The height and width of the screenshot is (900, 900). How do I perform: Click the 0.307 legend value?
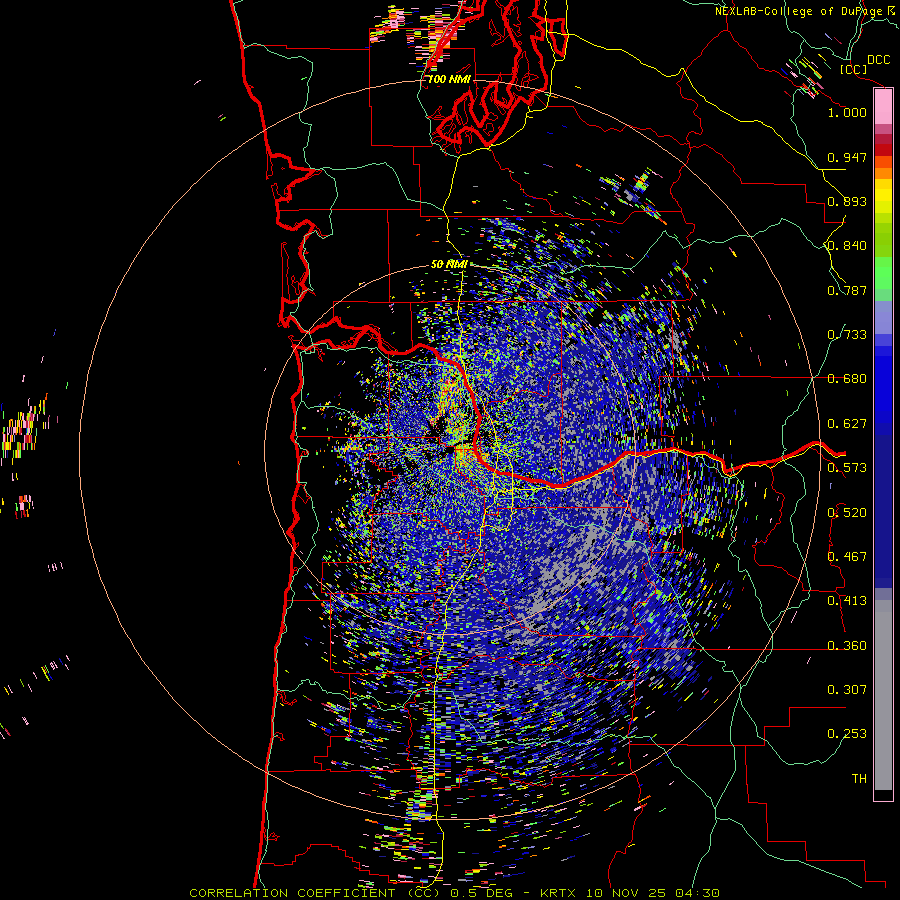tap(847, 690)
